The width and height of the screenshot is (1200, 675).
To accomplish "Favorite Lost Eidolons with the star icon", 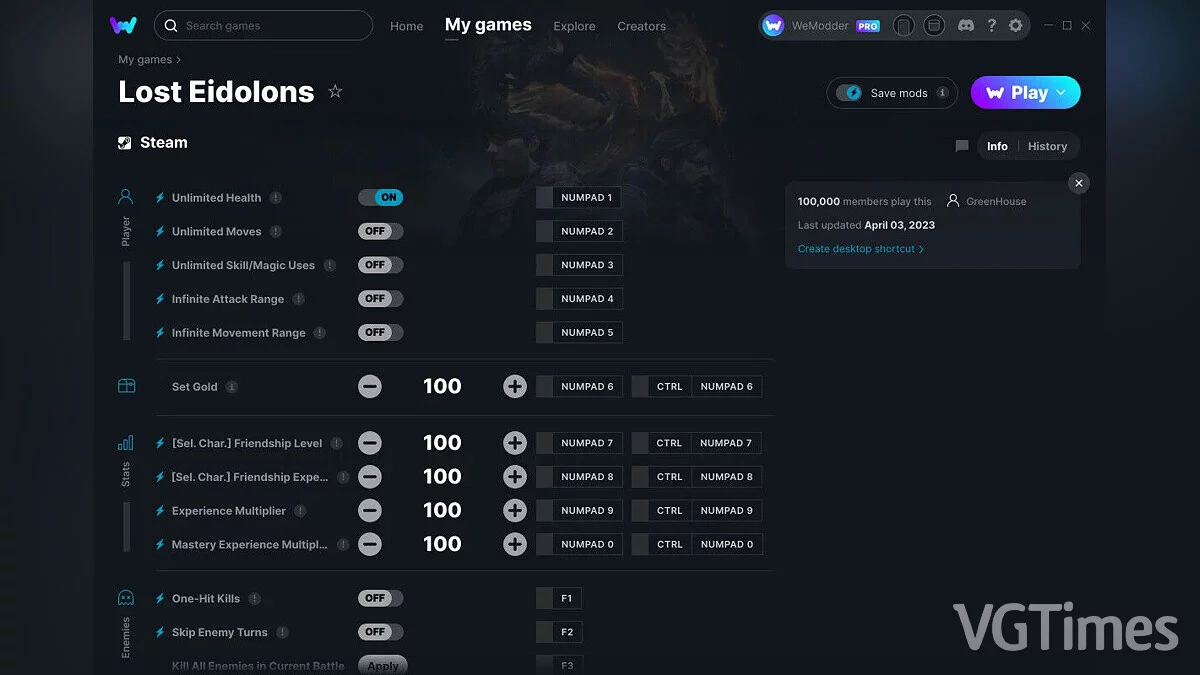I will (x=335, y=92).
